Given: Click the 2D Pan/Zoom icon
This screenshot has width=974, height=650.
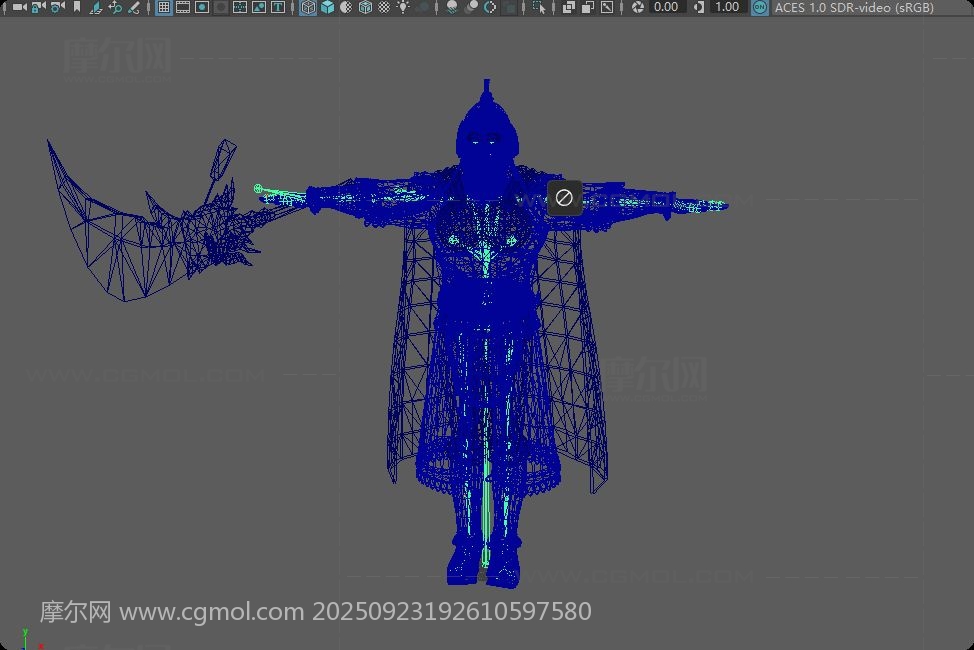Looking at the screenshot, I should [x=115, y=7].
